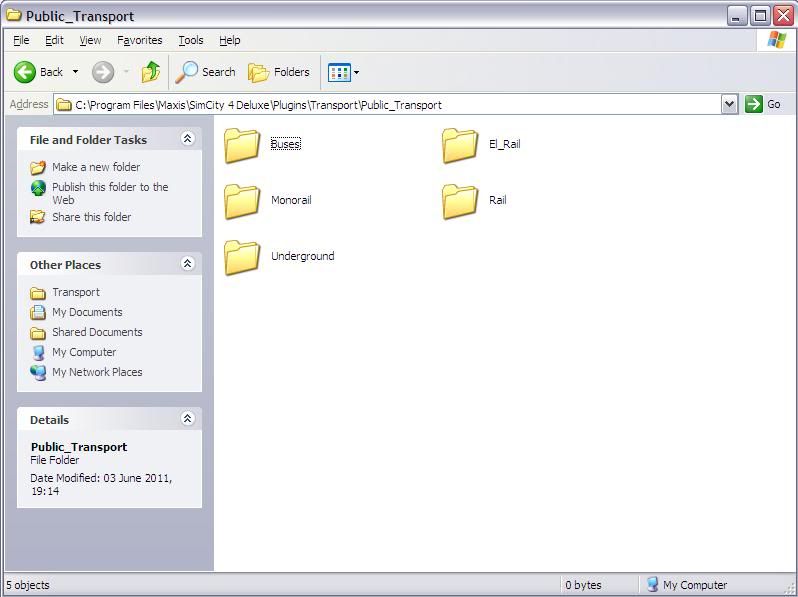Open the View menu
Screen dimensions: 798x597
click(90, 40)
